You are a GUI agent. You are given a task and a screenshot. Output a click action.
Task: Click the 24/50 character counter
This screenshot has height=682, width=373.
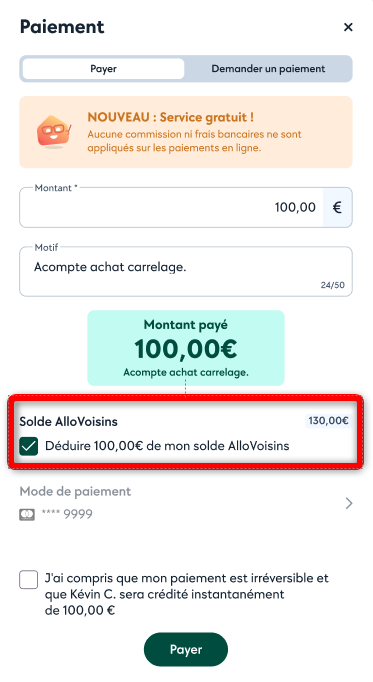pos(333,285)
